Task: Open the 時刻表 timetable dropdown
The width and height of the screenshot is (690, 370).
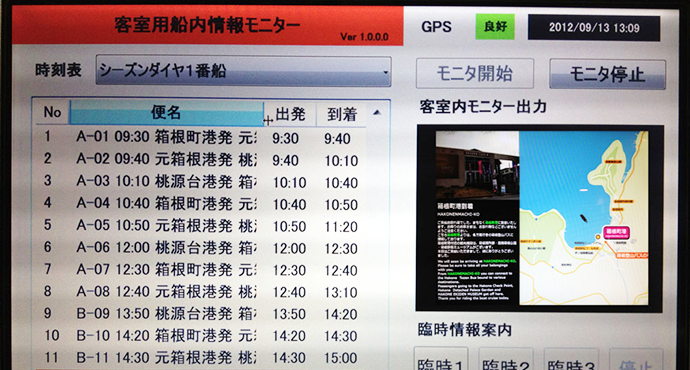Action: coord(243,71)
